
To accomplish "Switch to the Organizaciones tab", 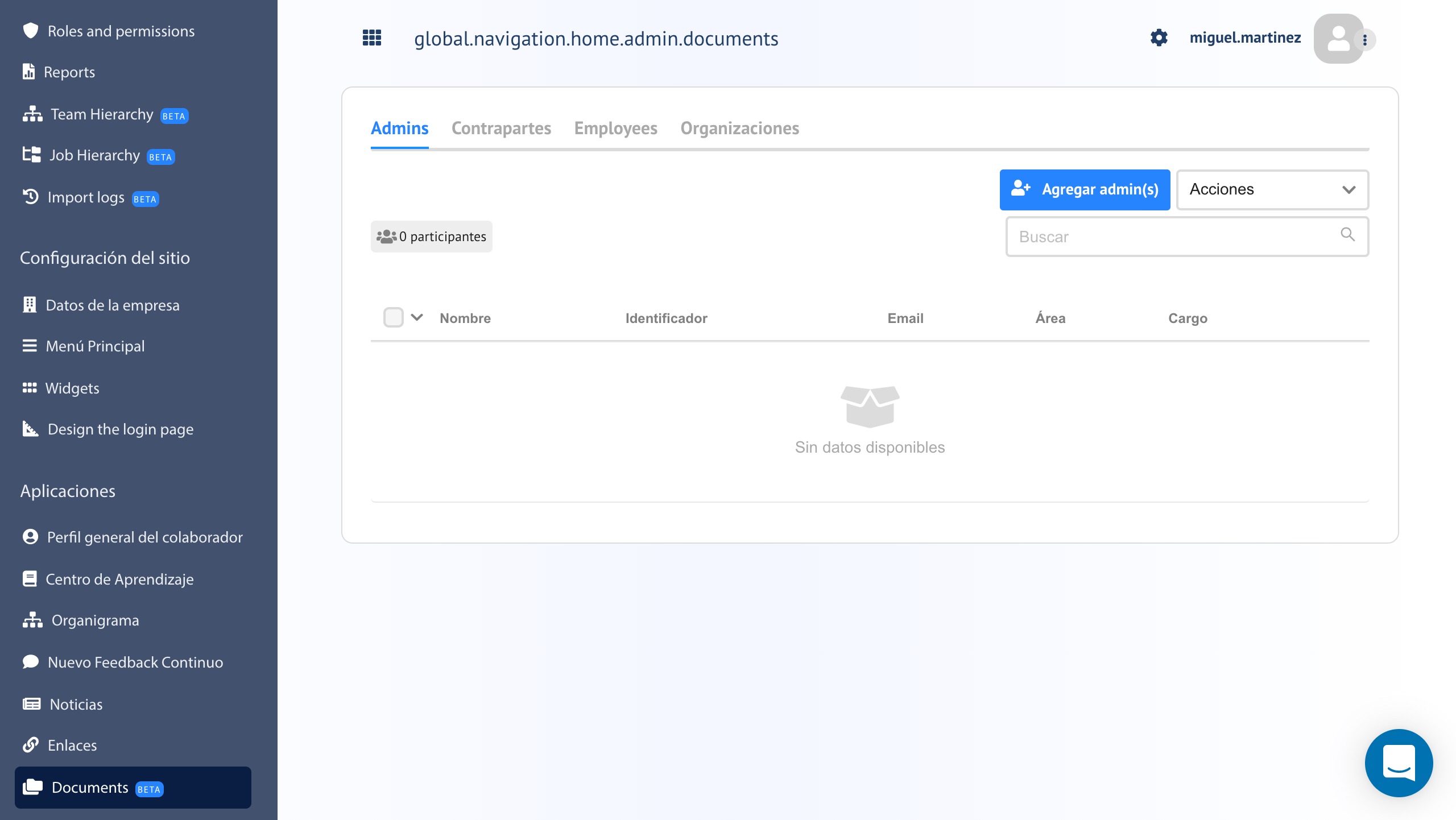I will [740, 129].
